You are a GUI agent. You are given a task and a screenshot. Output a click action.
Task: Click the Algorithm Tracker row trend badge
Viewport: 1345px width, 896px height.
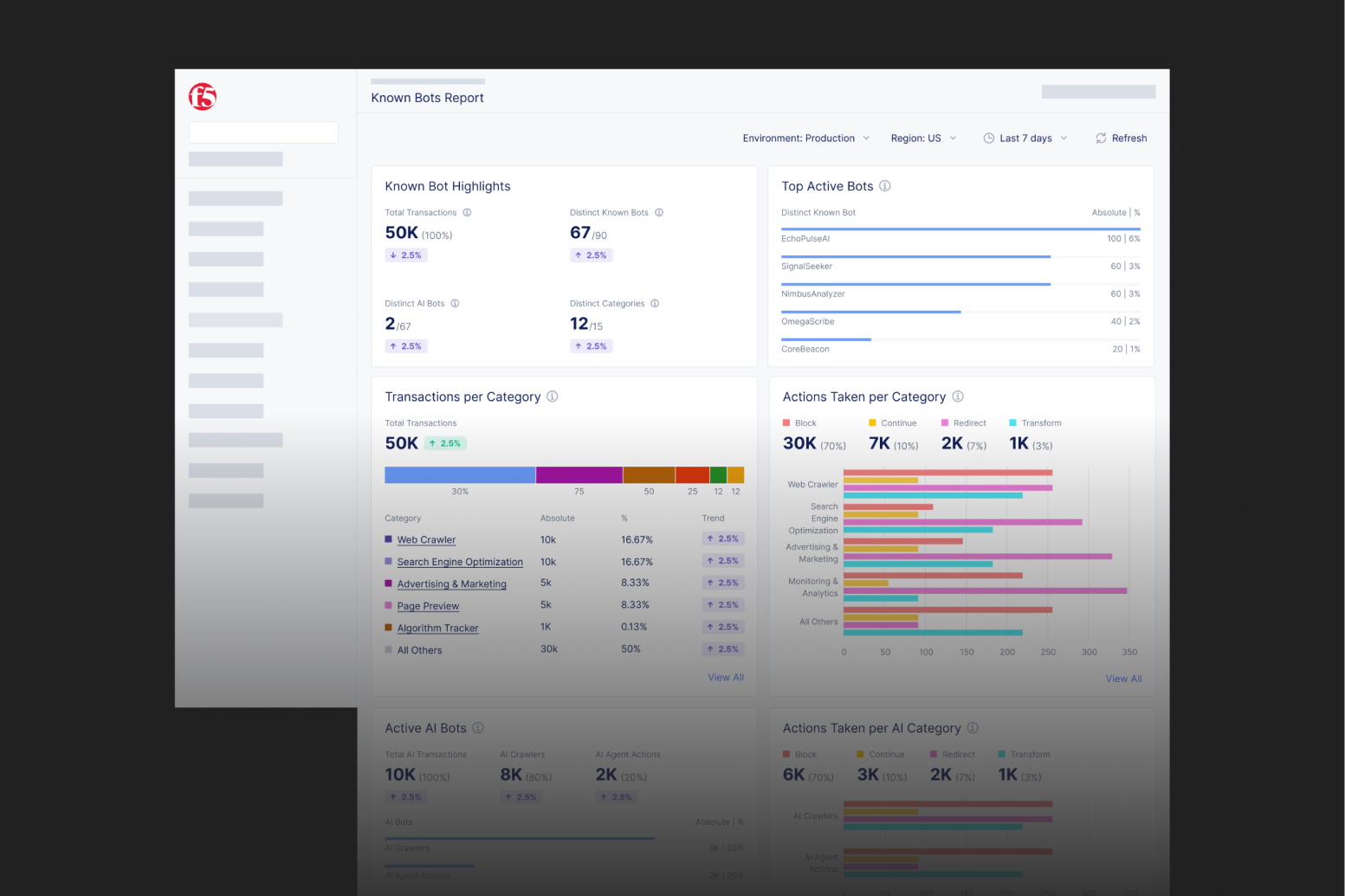point(723,628)
